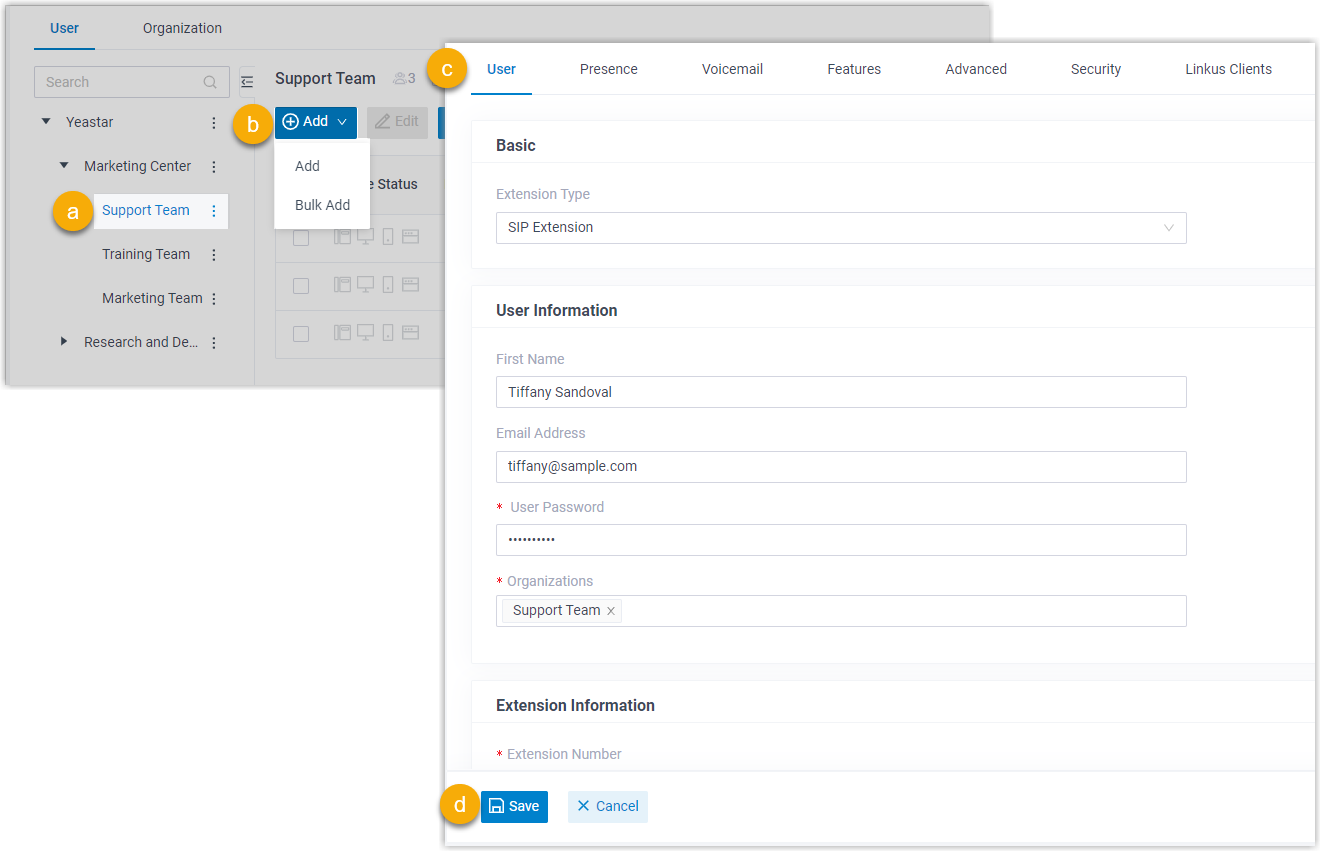Check the third extension row checkbox
Image resolution: width=1321 pixels, height=852 pixels.
tap(301, 332)
